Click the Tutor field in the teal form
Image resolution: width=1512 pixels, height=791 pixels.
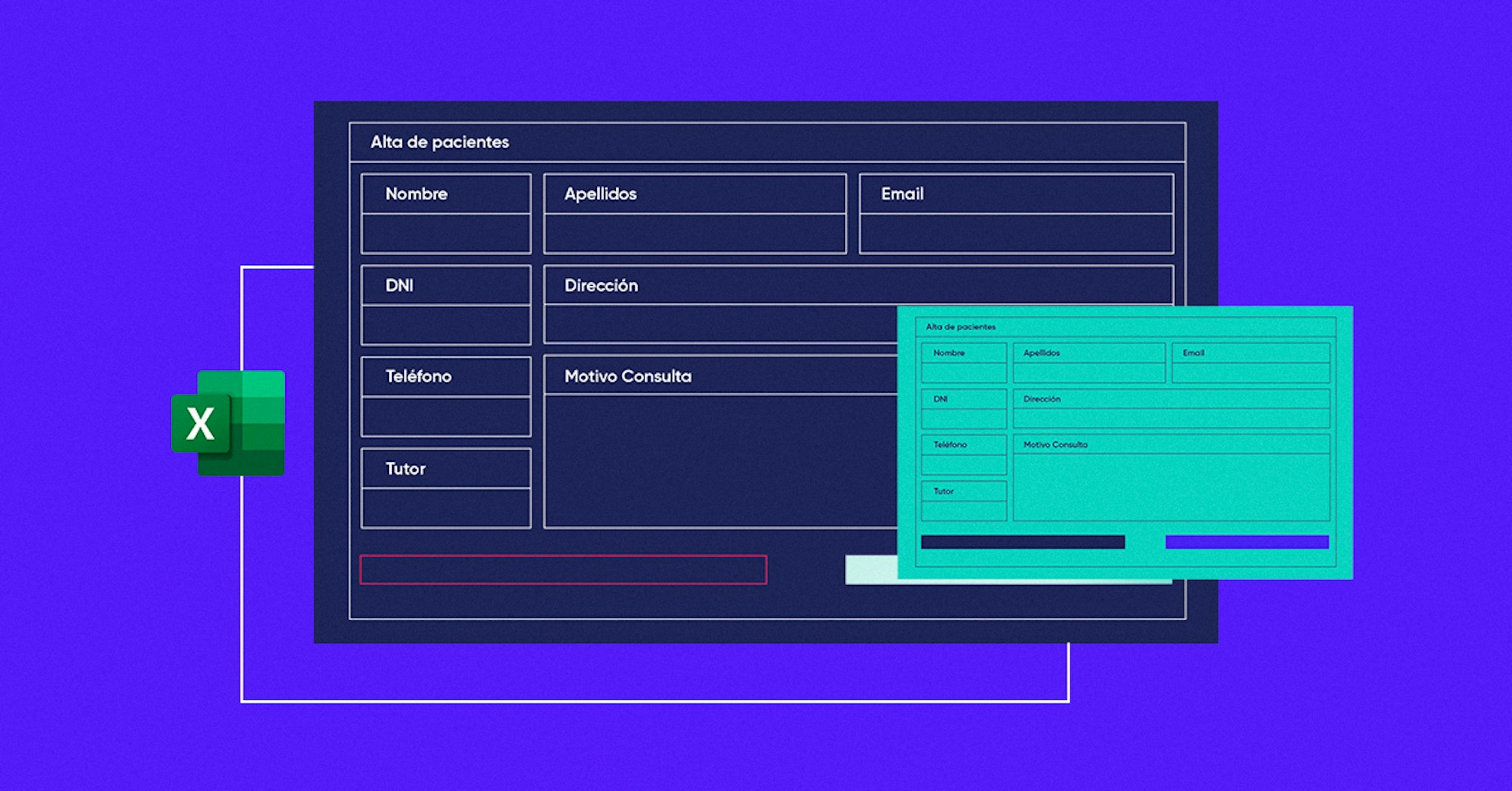[x=964, y=511]
